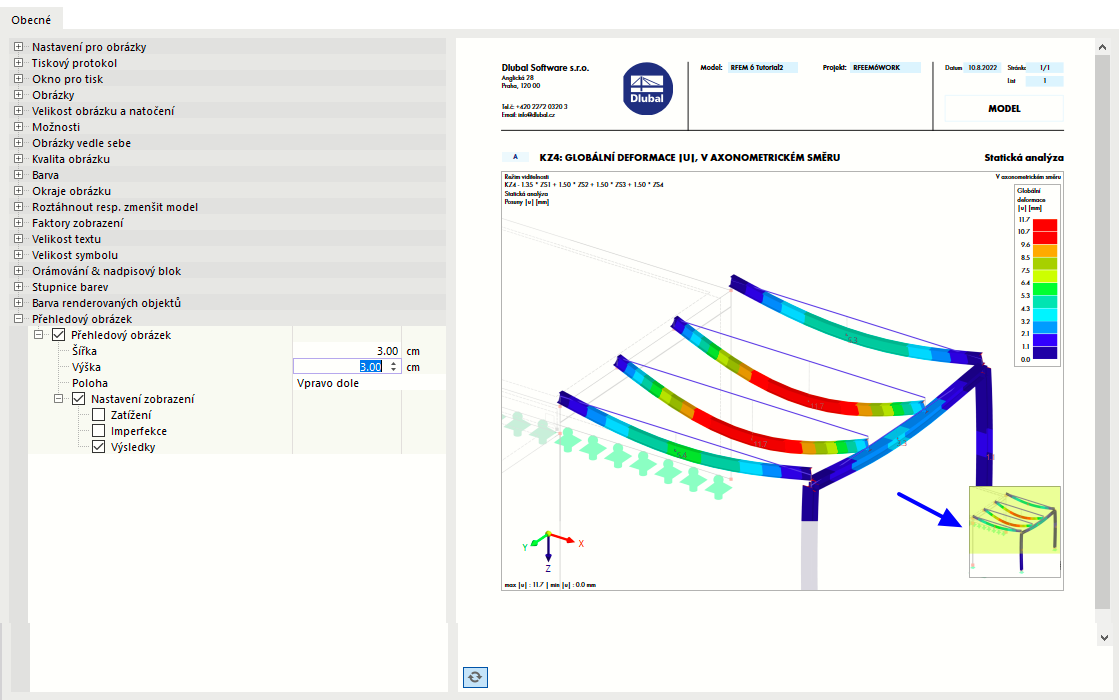Click the orange 9.6 color scale swatch
1119x700 pixels.
(x=1045, y=250)
